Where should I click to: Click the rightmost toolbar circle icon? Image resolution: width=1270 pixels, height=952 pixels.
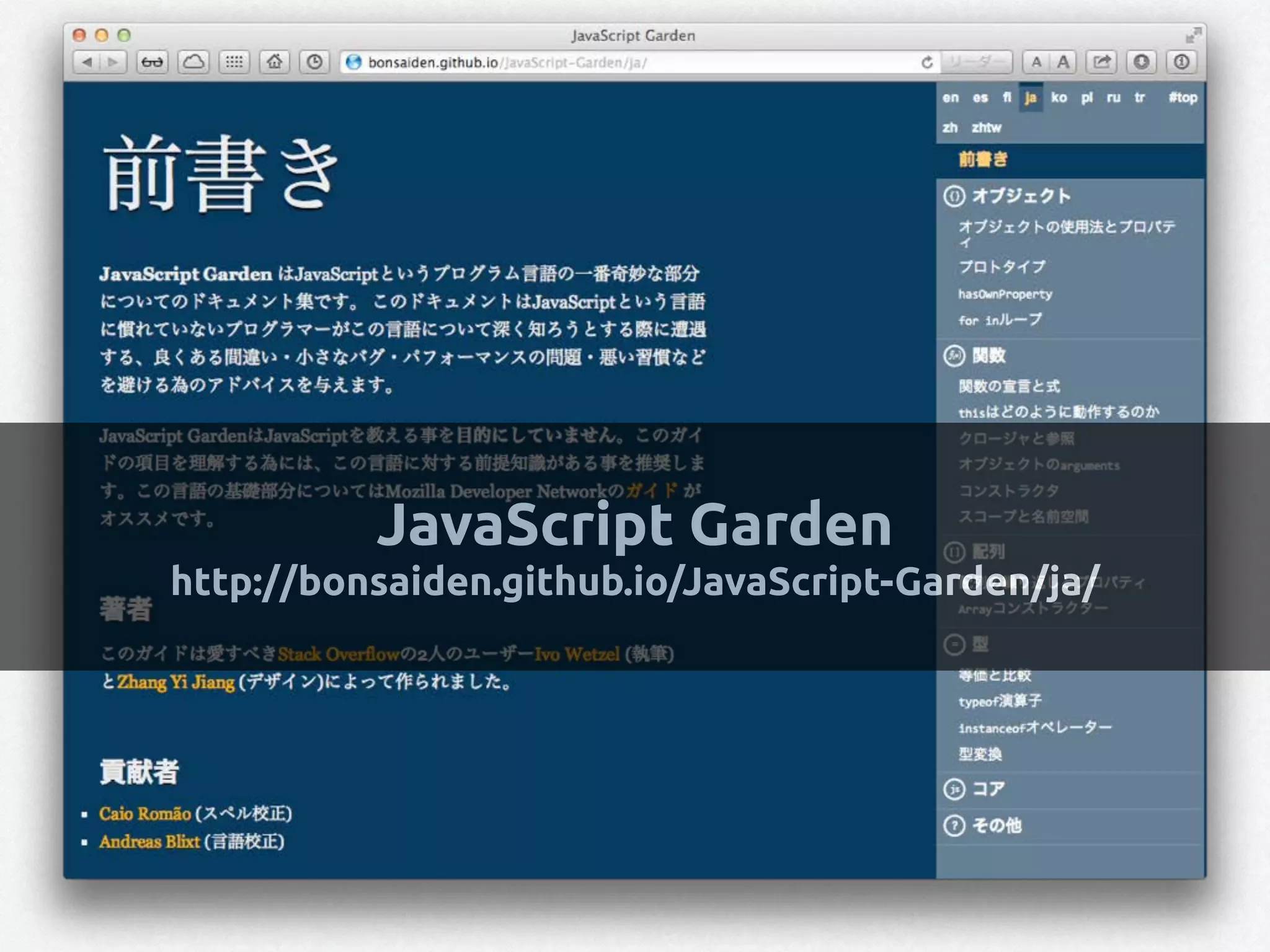coord(1182,62)
